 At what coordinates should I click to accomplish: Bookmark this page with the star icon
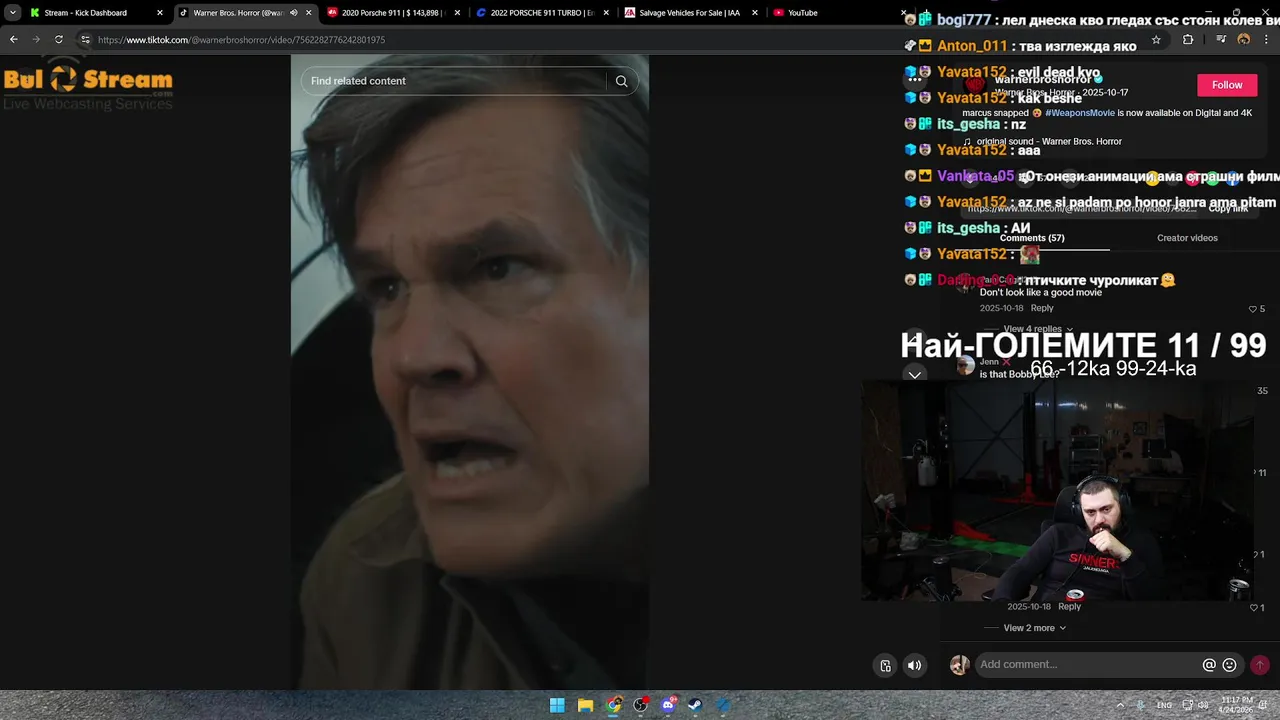pyautogui.click(x=1156, y=40)
